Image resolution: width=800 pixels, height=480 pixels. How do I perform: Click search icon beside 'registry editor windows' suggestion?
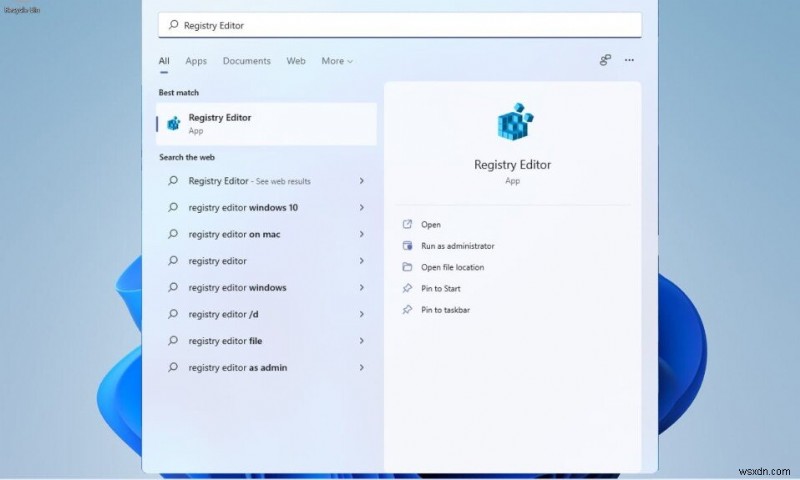coord(173,287)
